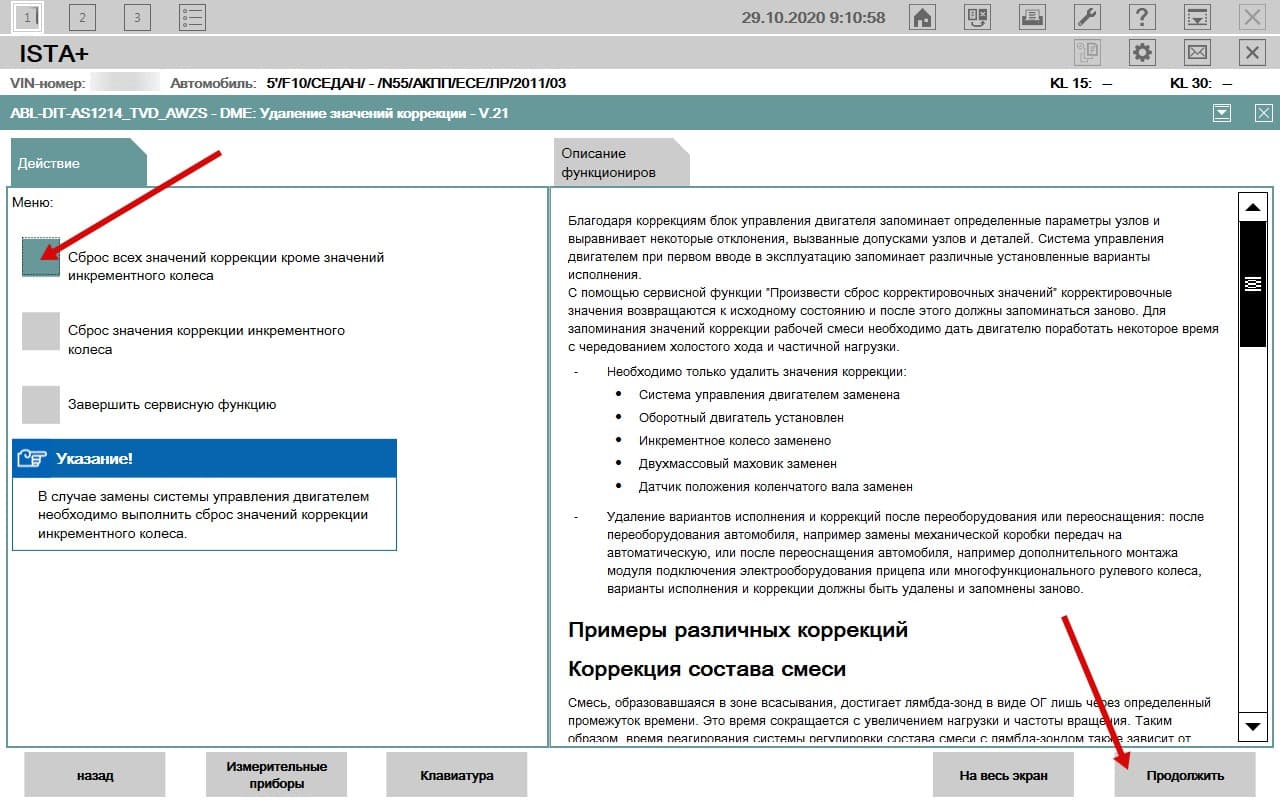Image resolution: width=1280 pixels, height=800 pixels.
Task: Open the Описание функциониров tab
Action: coord(621,162)
